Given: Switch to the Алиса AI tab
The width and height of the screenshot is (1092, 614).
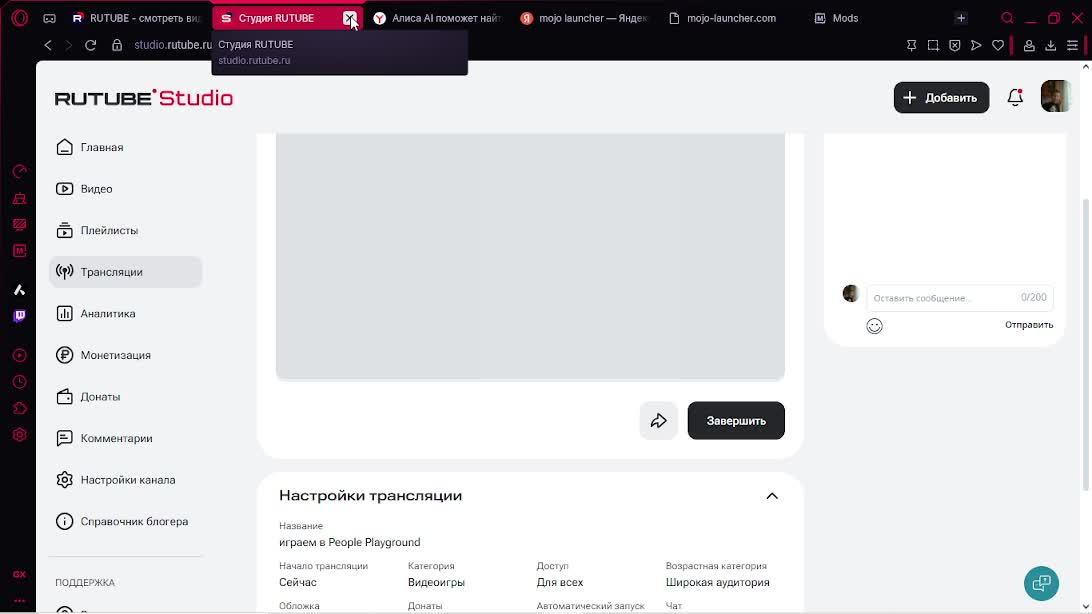Looking at the screenshot, I should (437, 18).
